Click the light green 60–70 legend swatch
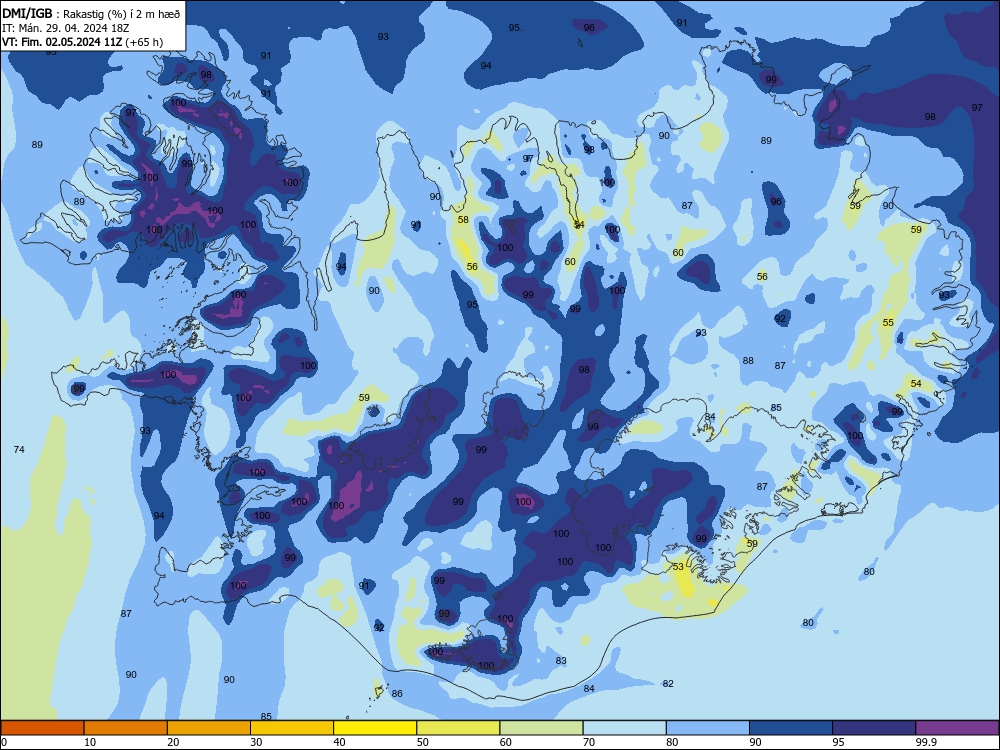 [541, 728]
